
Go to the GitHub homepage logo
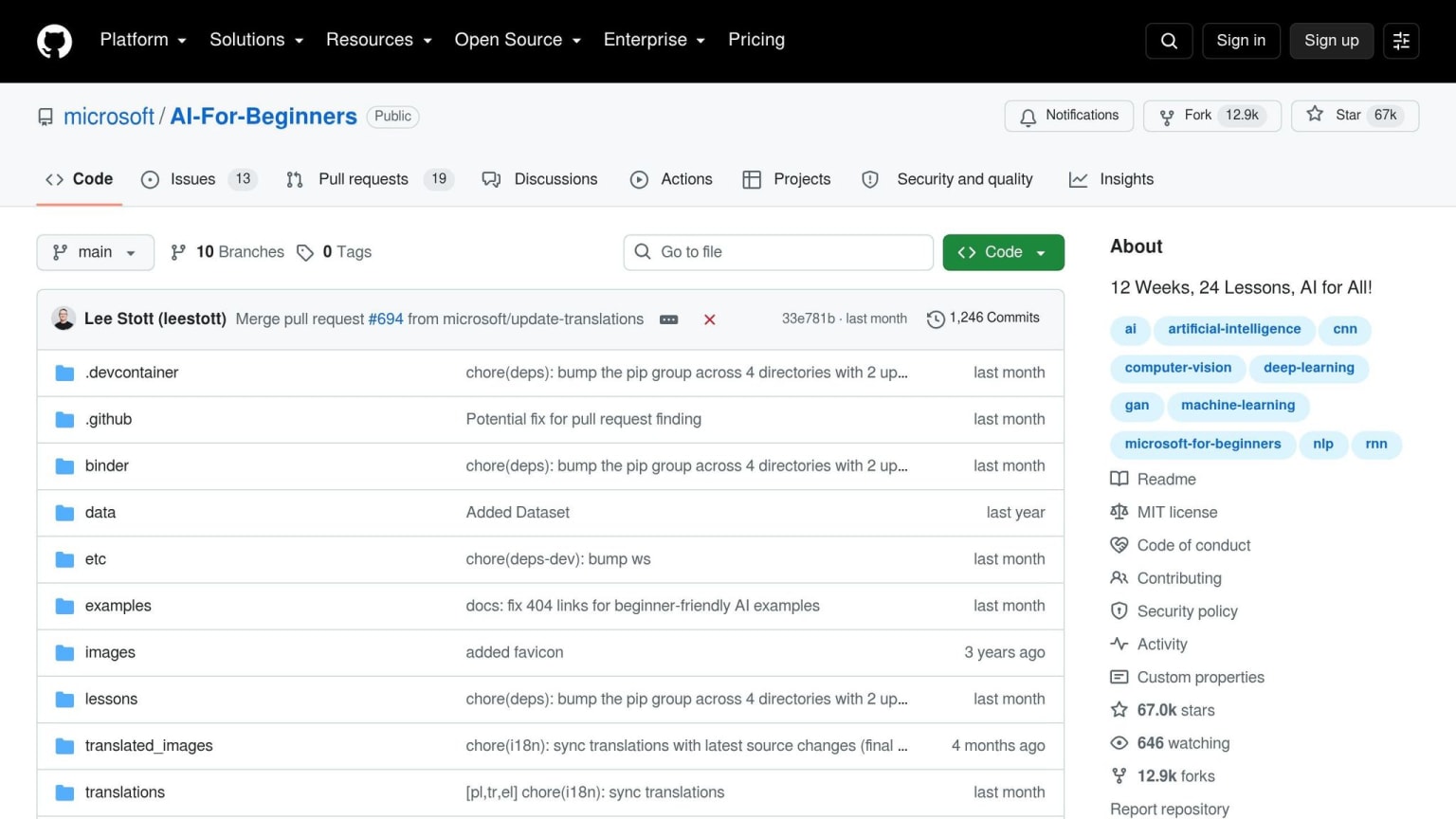pyautogui.click(x=54, y=41)
